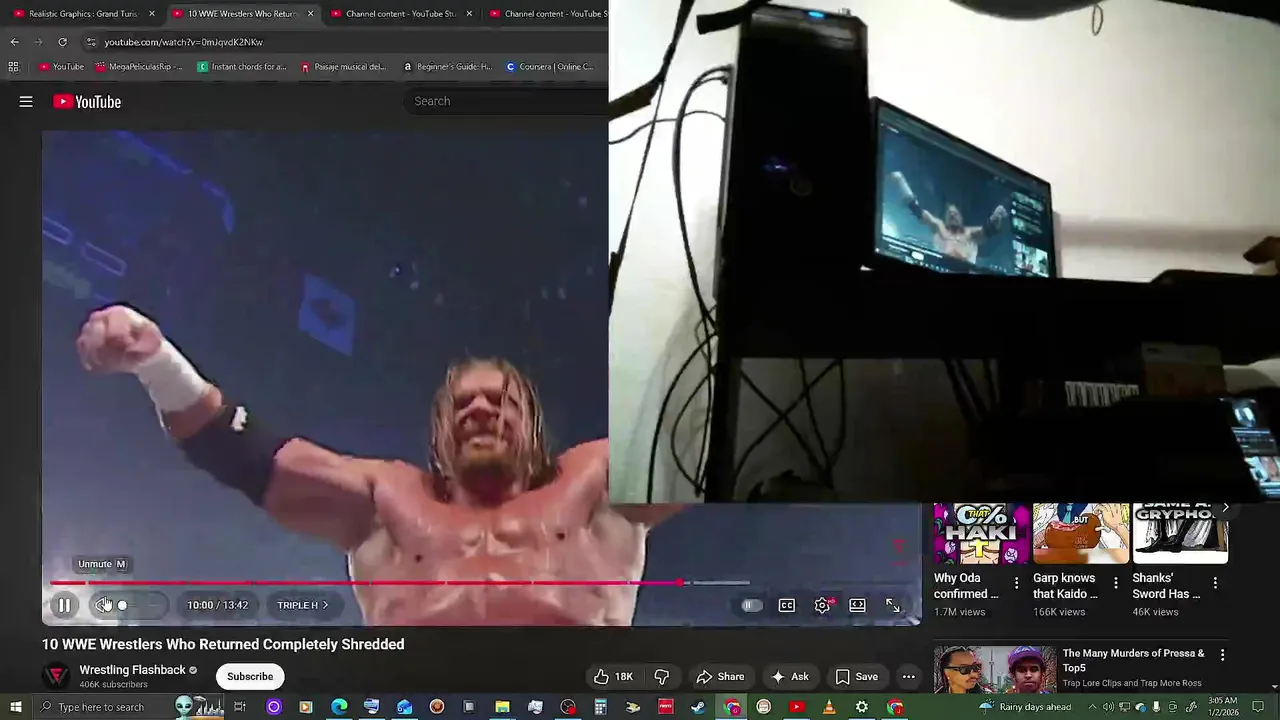
Task: Open the Windows Start menu
Action: click(x=15, y=707)
